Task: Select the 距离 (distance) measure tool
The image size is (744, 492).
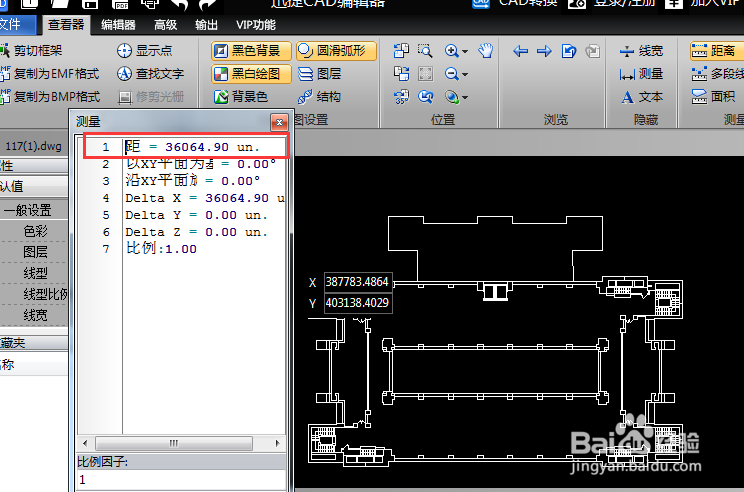Action: pyautogui.click(x=716, y=51)
